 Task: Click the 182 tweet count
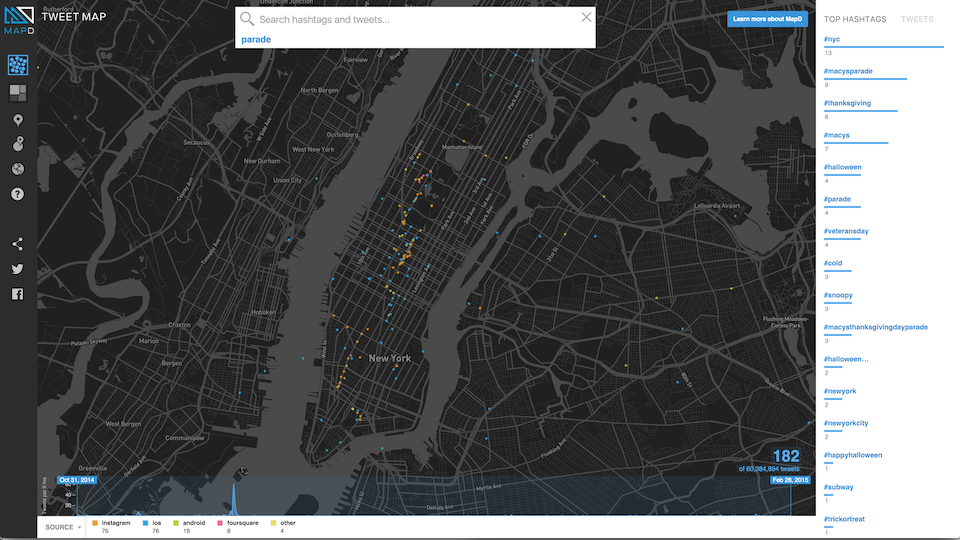[x=786, y=456]
